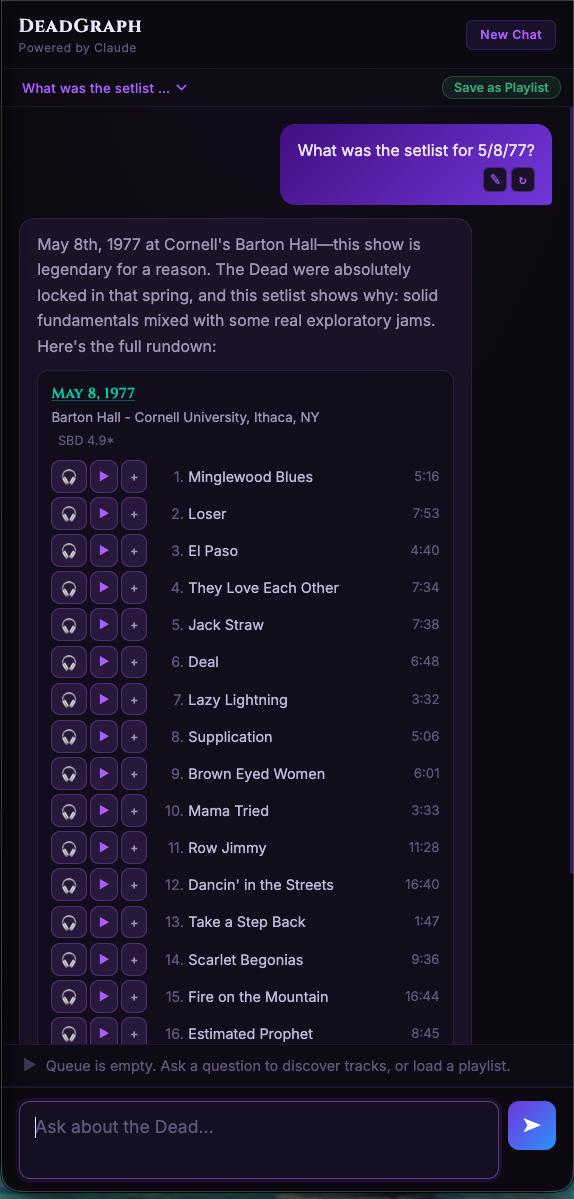This screenshot has height=1199, width=574.
Task: Select the Estimated Prophet track title
Action: click(251, 1034)
